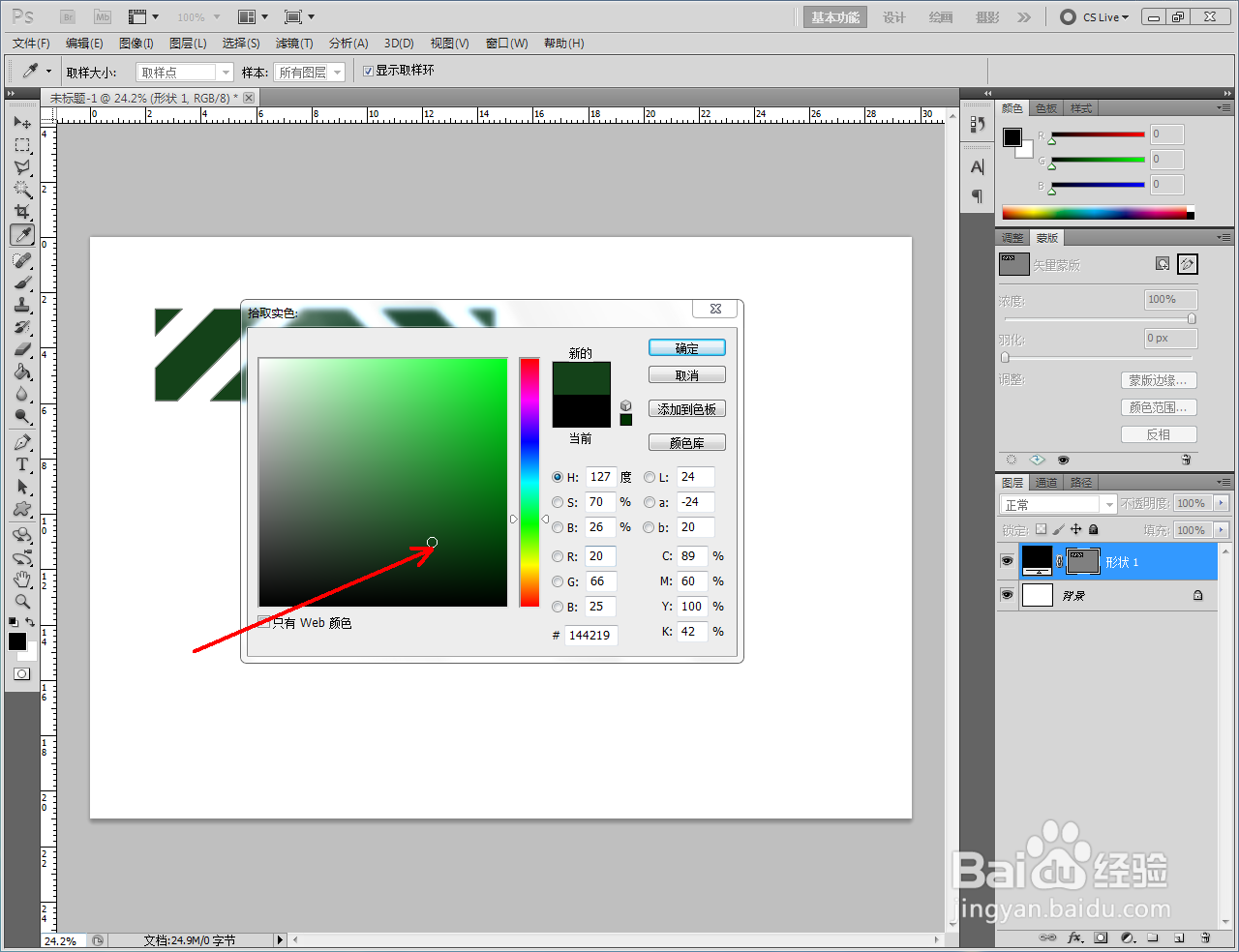1239x952 pixels.
Task: Expand more workspaces double arrow
Action: tap(1024, 17)
